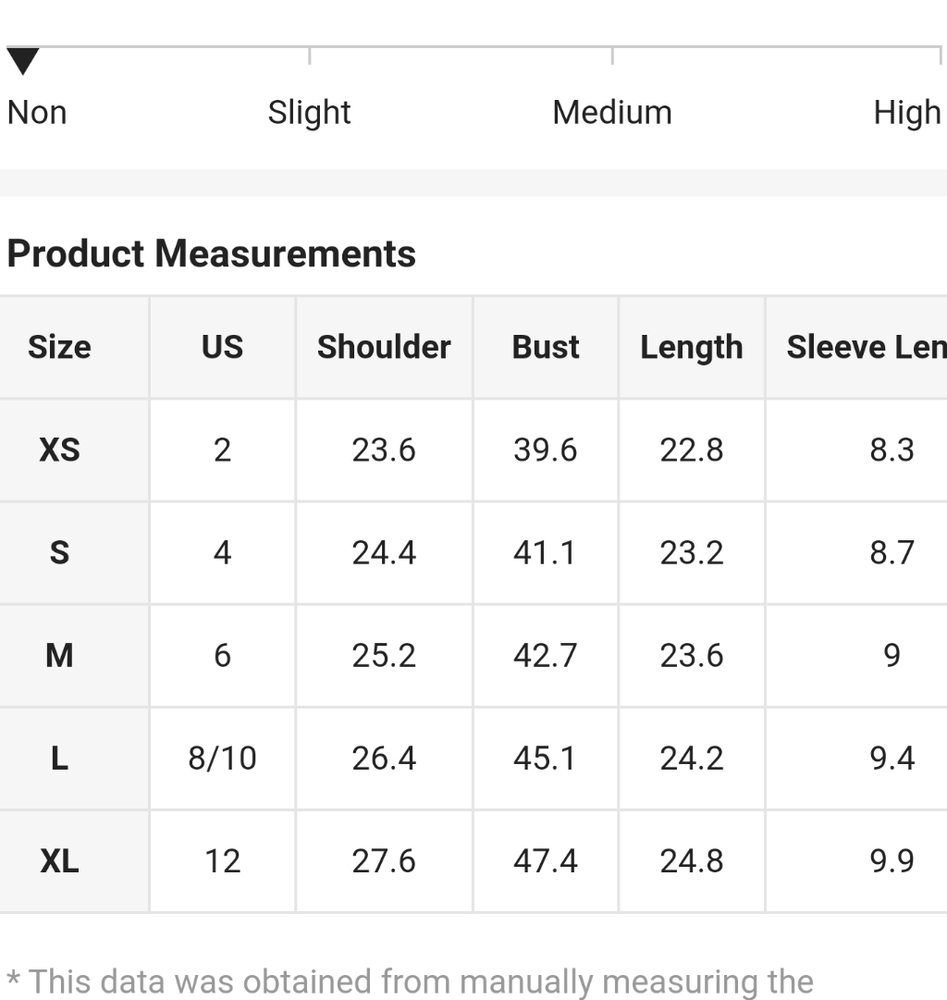The image size is (947, 1000).
Task: Click the Size column header
Action: [59, 348]
